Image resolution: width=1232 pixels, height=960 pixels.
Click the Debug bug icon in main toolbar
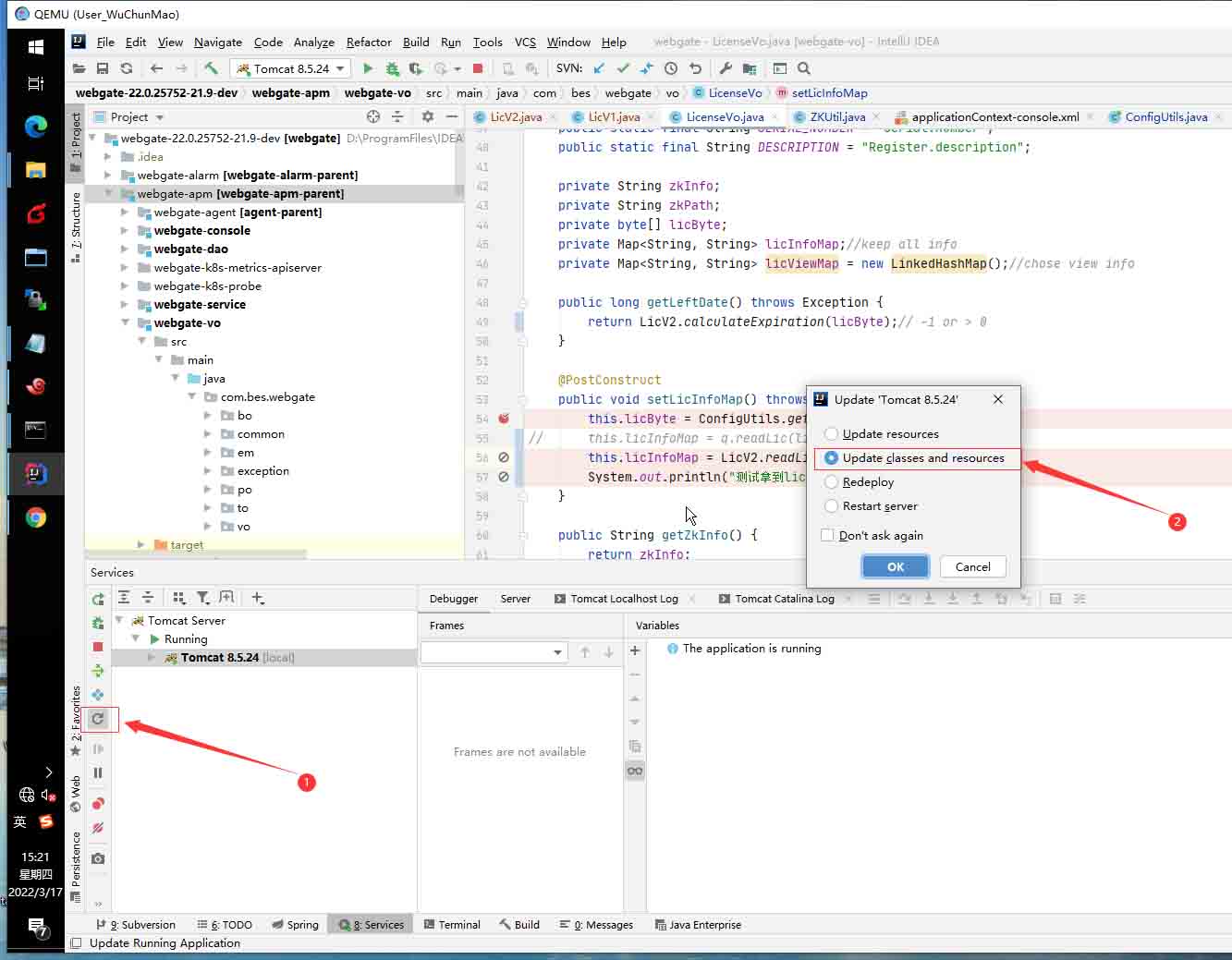(392, 68)
